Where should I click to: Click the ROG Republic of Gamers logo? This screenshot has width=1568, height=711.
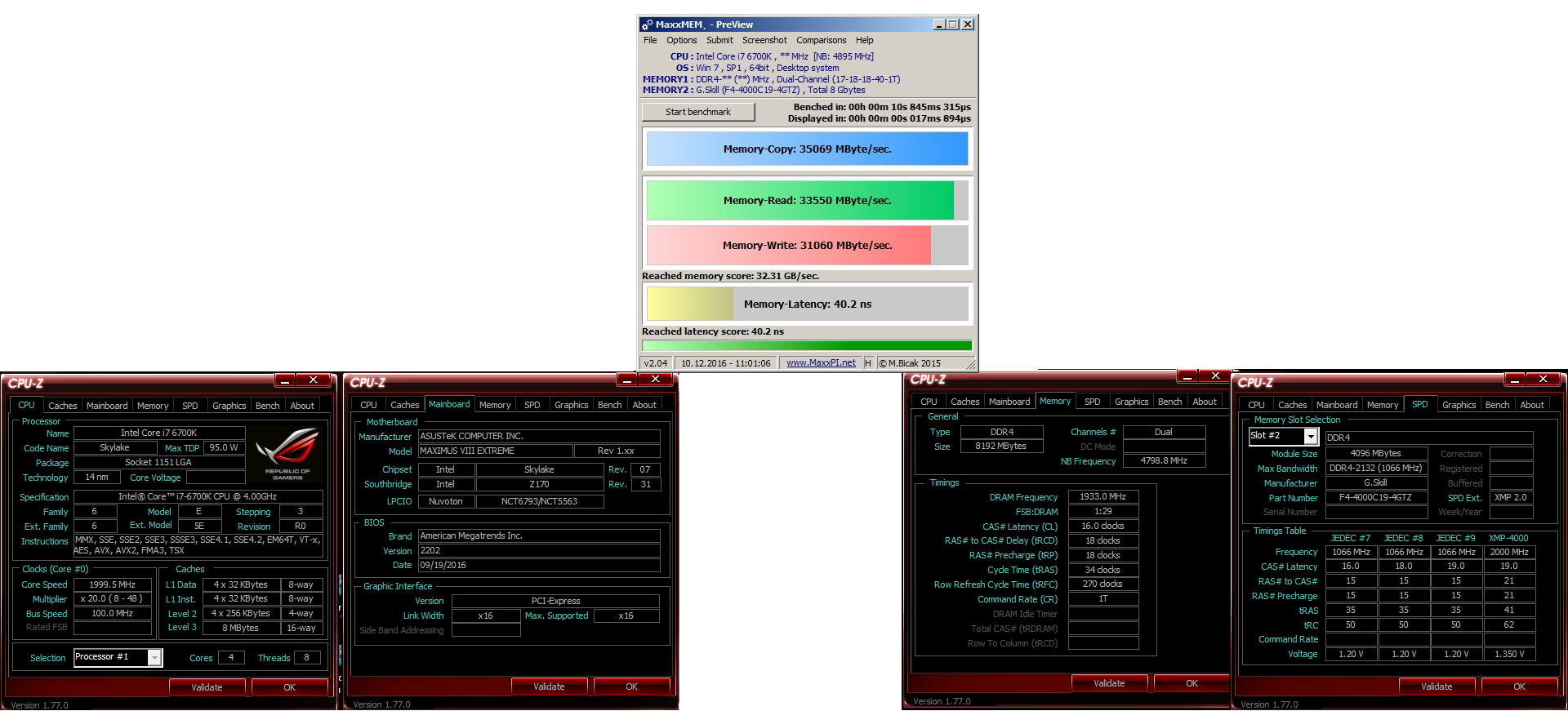click(287, 454)
